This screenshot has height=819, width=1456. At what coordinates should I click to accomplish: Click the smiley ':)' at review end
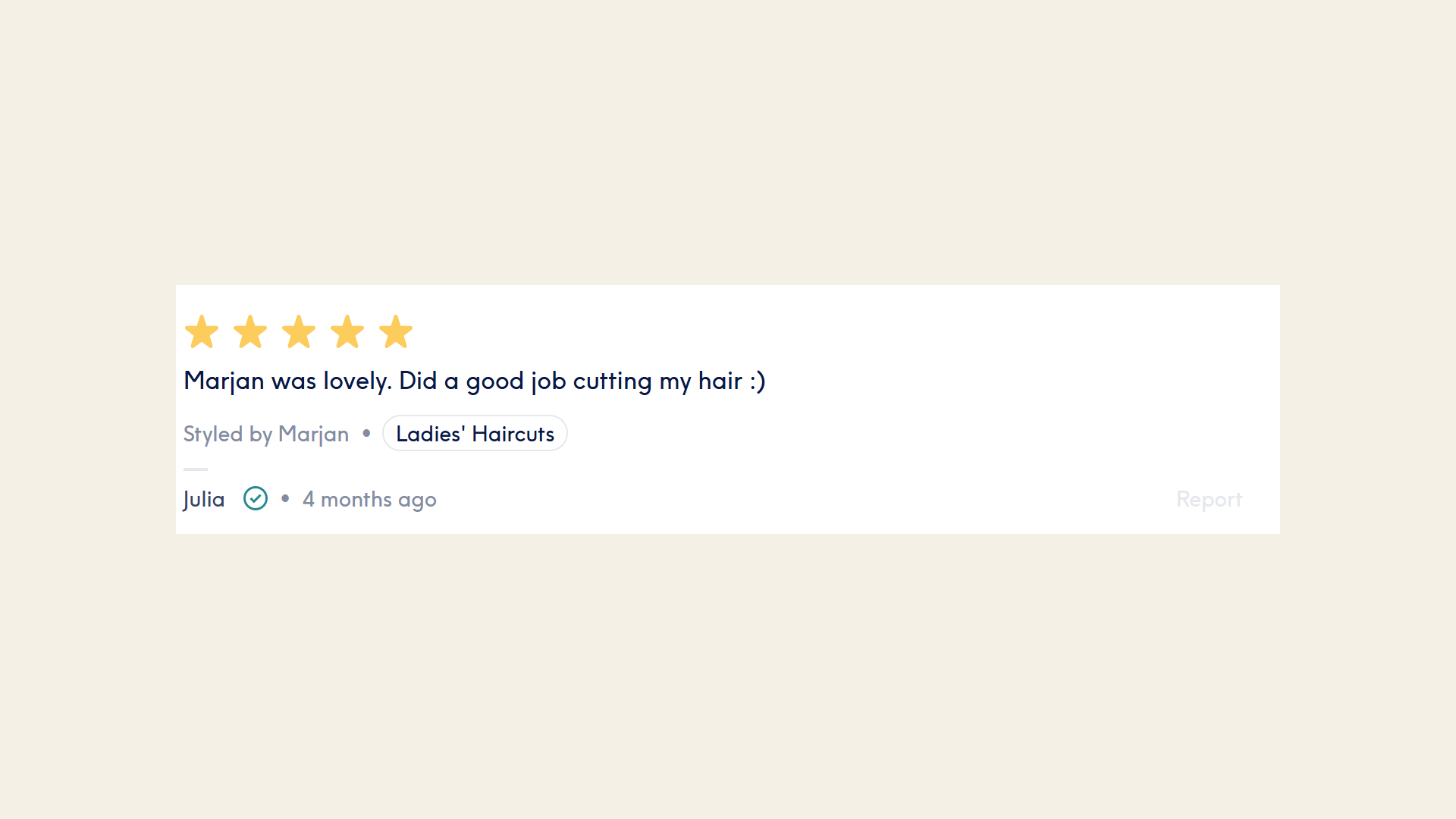tap(758, 381)
